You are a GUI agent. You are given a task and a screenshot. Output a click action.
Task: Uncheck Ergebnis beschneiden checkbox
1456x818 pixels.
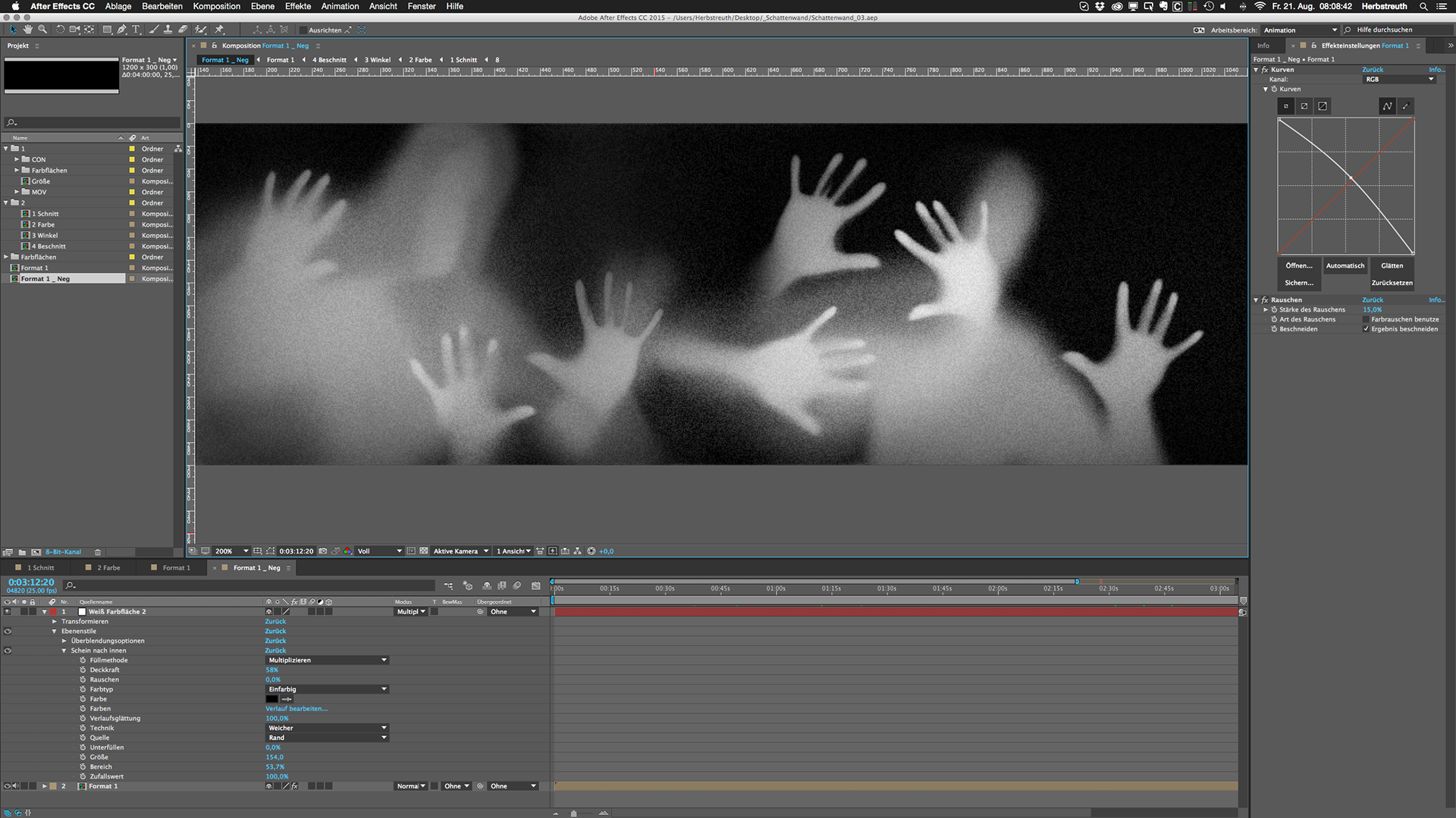1367,329
